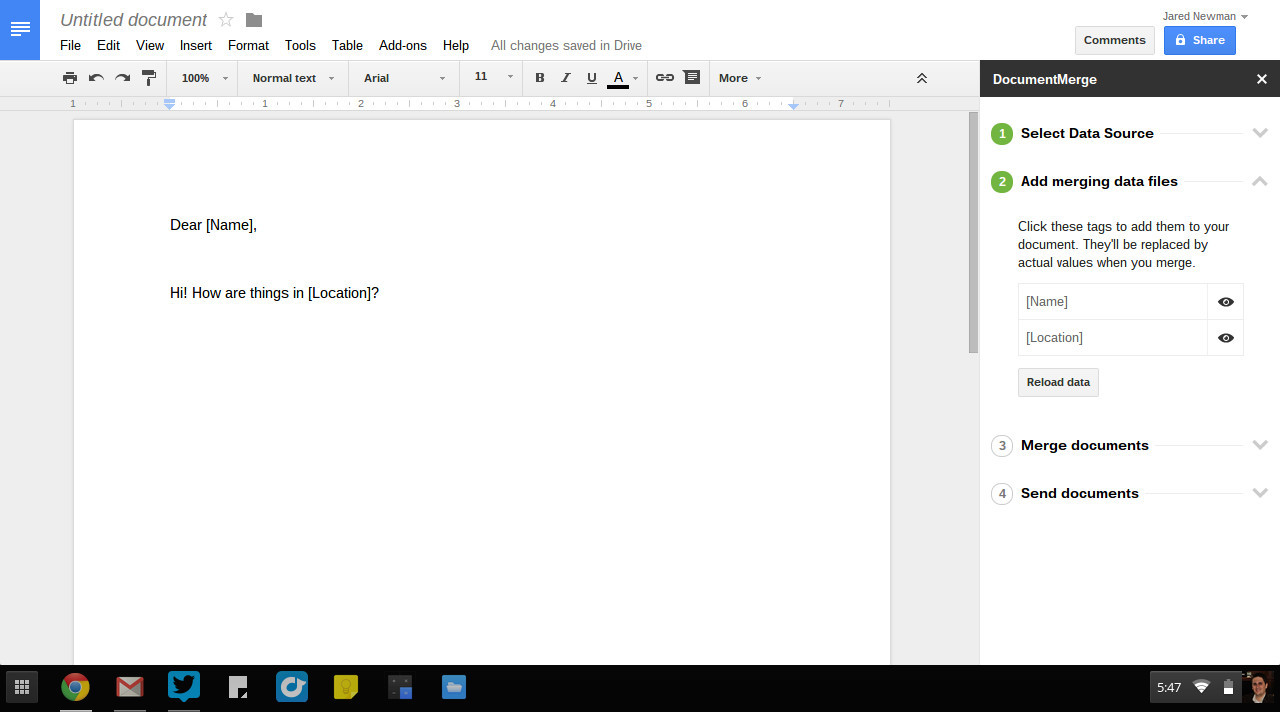This screenshot has width=1280, height=712.
Task: Select the paint format roller tool
Action: pos(149,78)
